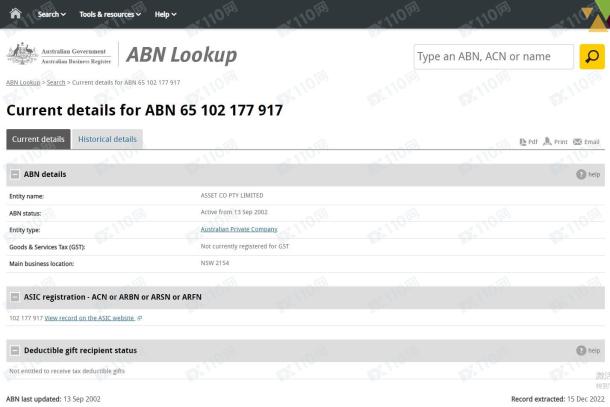Select the ABN last updated date
Screen dimensions: 610x407
click(82, 399)
